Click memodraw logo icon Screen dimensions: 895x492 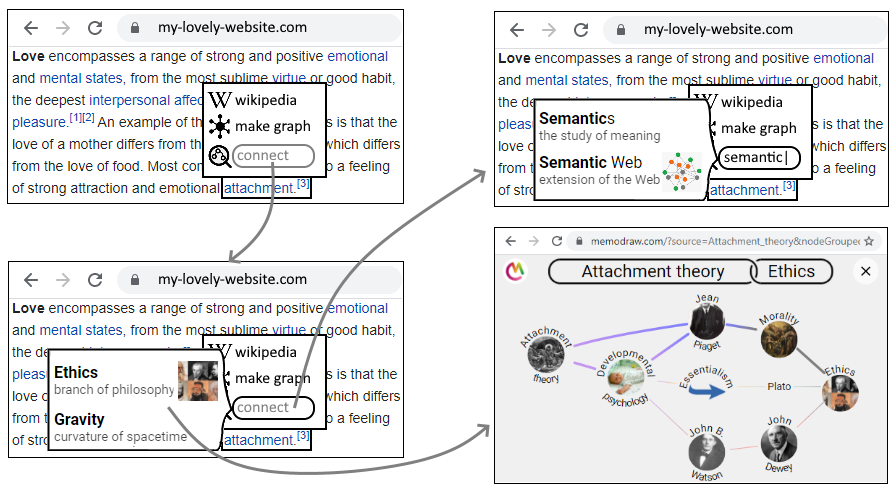point(515,271)
